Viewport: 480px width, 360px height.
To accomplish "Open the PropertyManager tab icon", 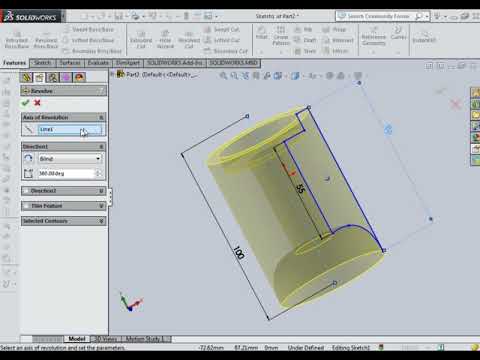I will (40, 77).
